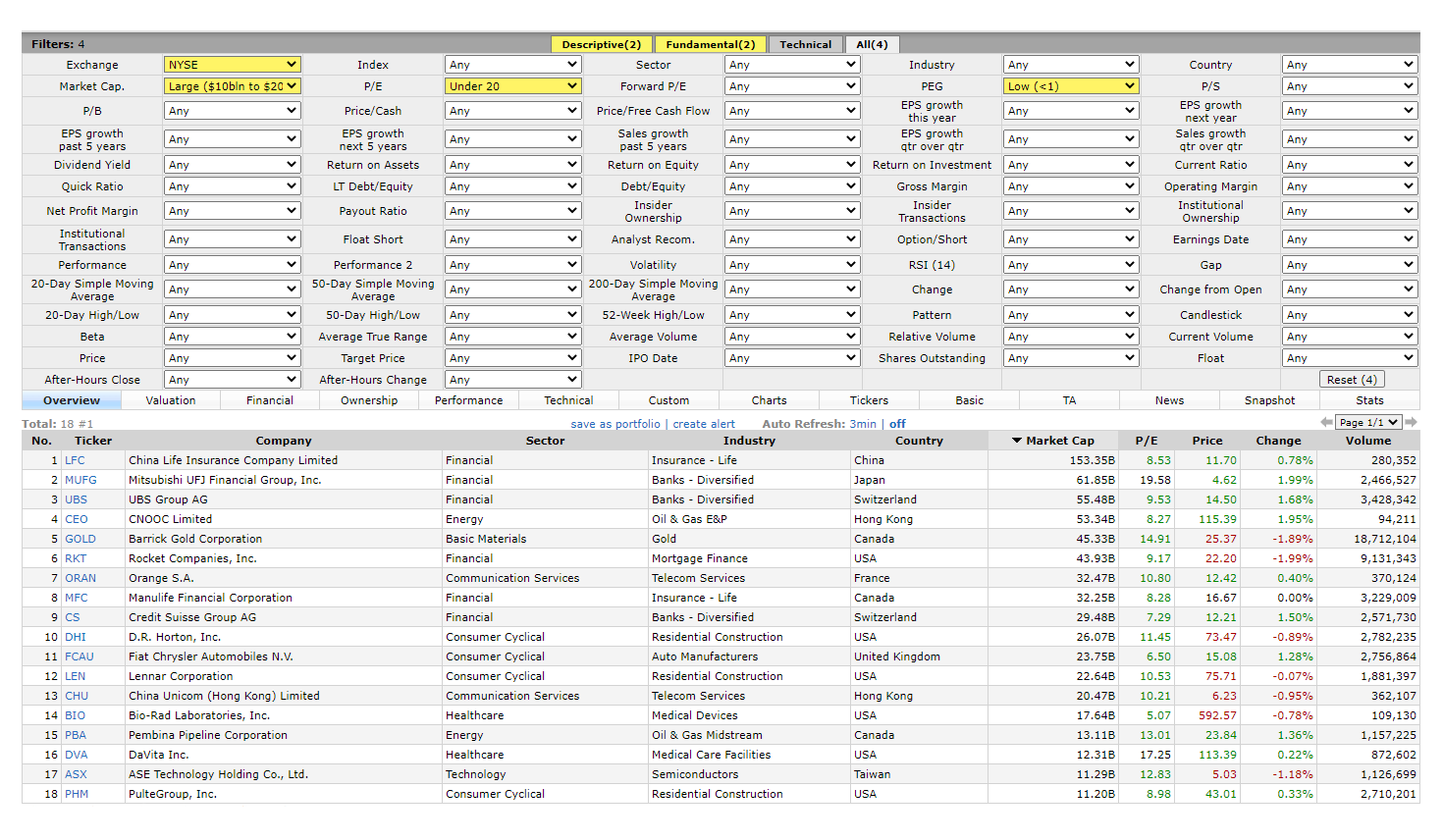Open the RKT ticker link
The width and height of the screenshot is (1443, 840).
[76, 558]
